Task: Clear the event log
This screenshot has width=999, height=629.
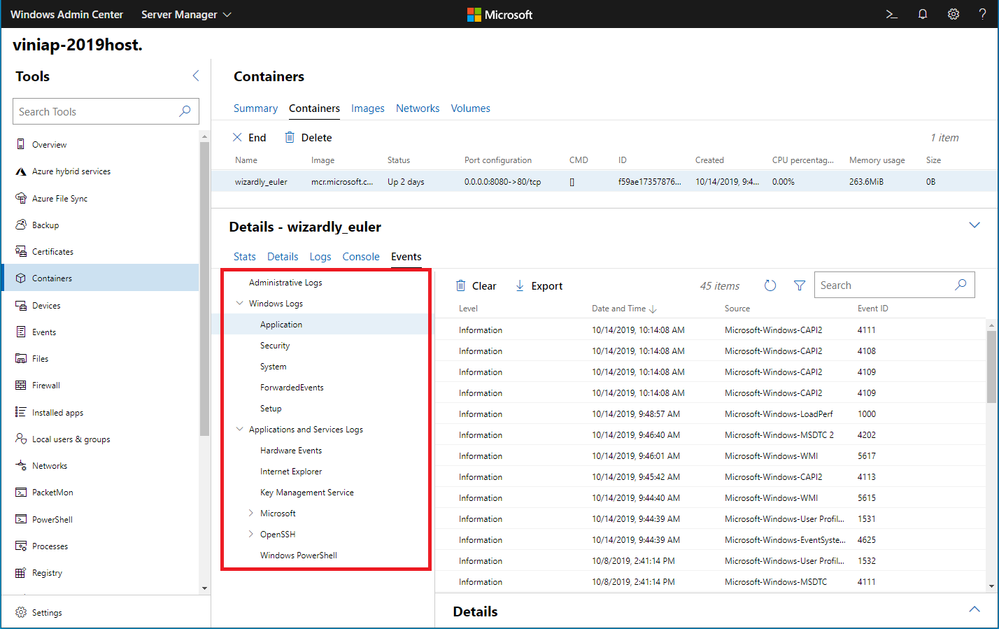Action: (475, 286)
